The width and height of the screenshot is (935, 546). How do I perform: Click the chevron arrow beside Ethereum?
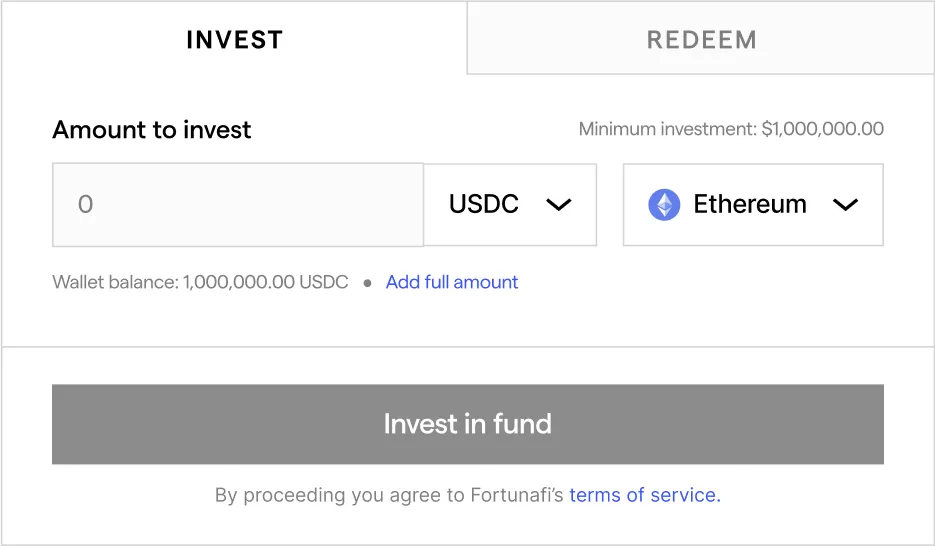tap(845, 205)
